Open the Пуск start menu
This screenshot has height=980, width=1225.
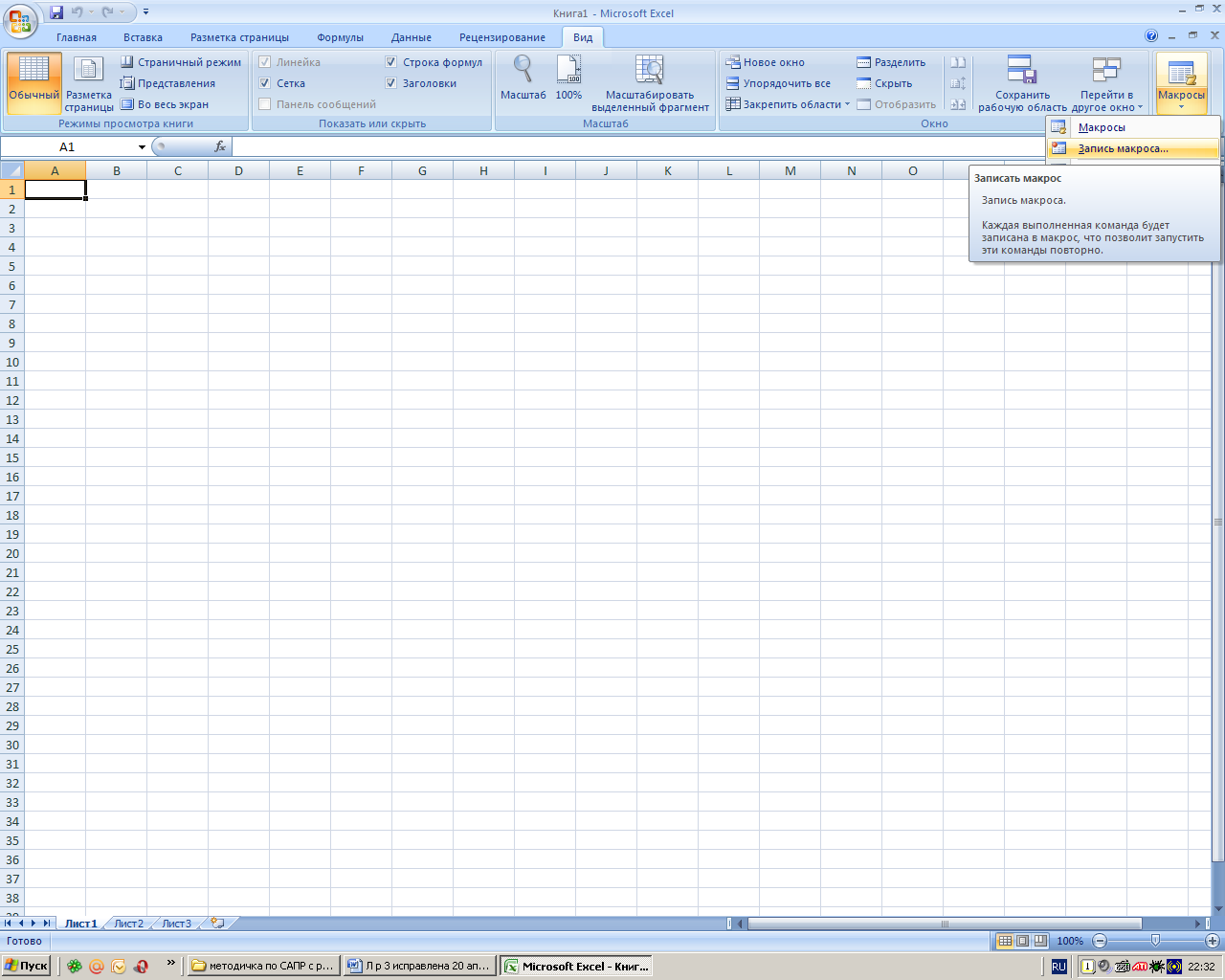point(26,966)
